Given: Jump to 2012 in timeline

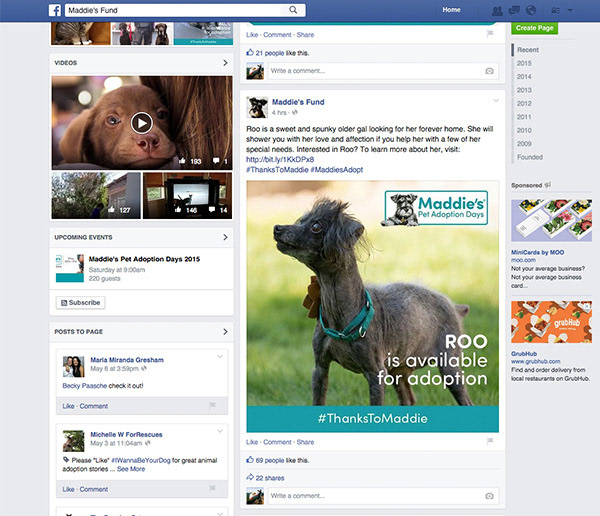Looking at the screenshot, I should pyautogui.click(x=524, y=103).
